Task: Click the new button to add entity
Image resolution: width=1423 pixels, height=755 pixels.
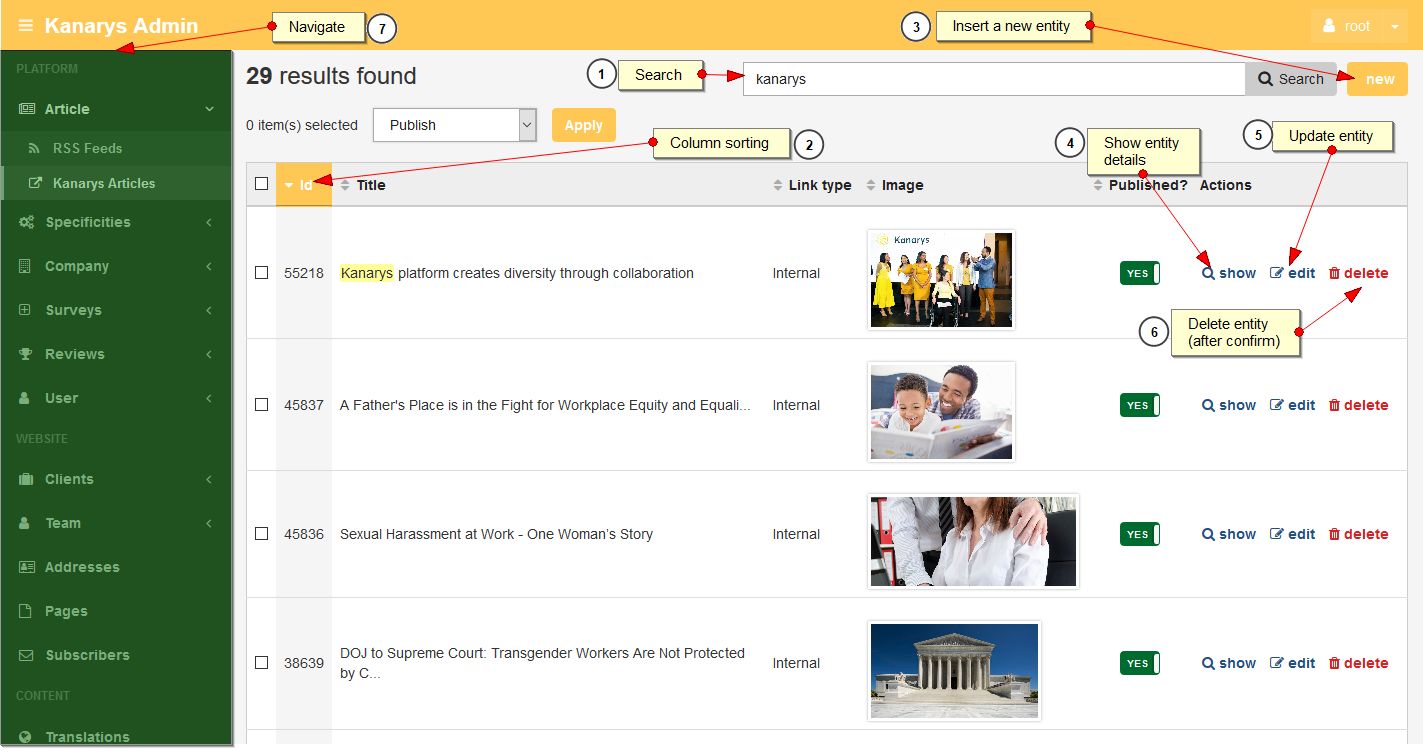Action: [x=1377, y=79]
